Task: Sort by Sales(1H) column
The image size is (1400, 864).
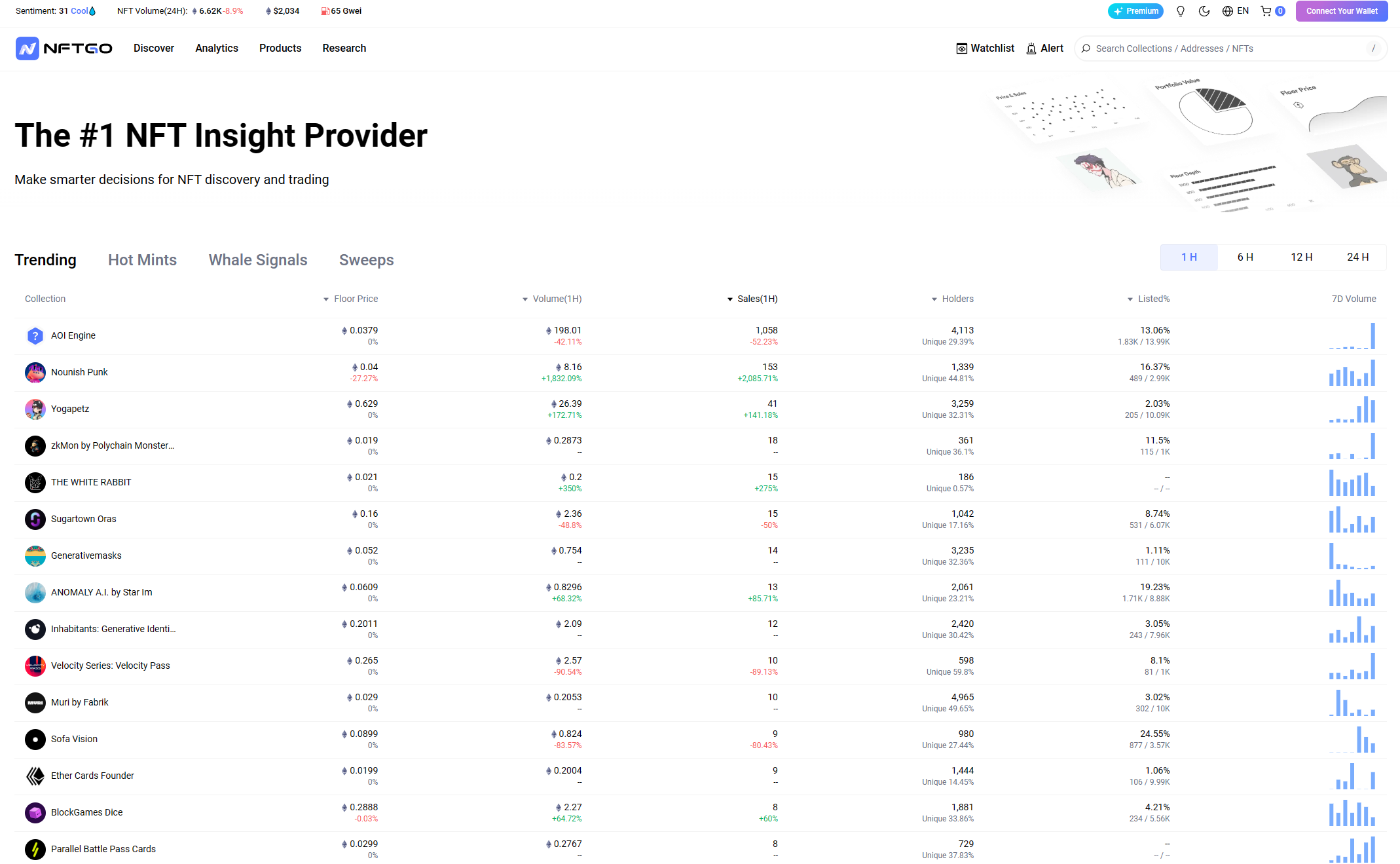Action: point(752,299)
